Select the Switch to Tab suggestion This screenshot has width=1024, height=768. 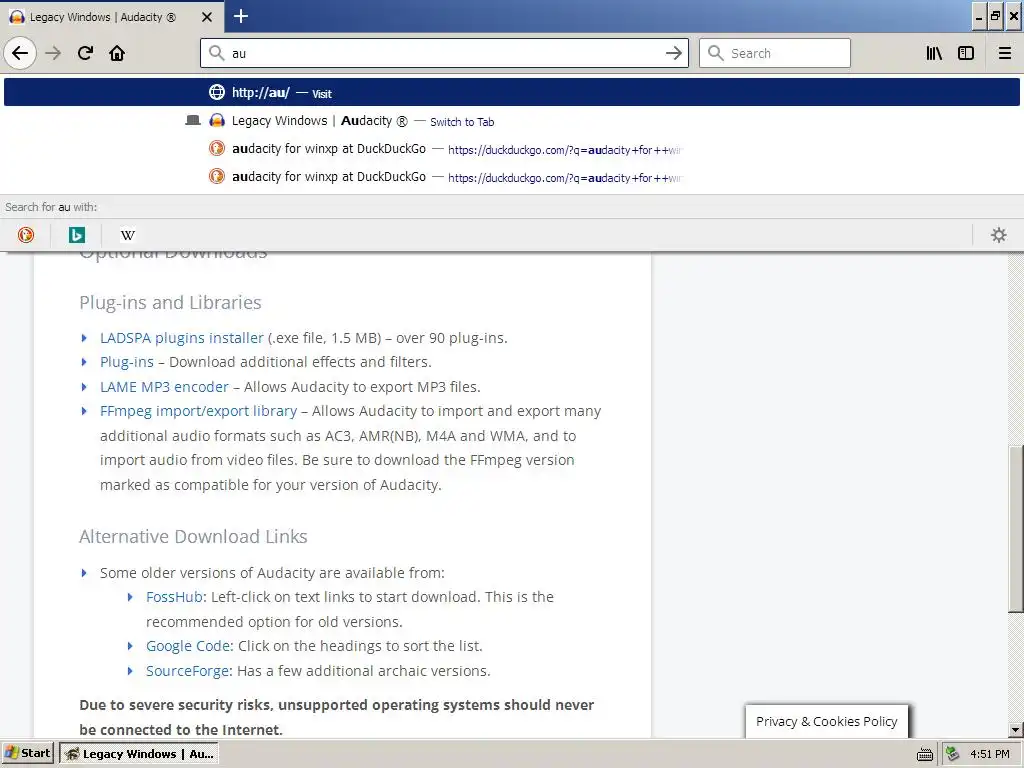512,121
